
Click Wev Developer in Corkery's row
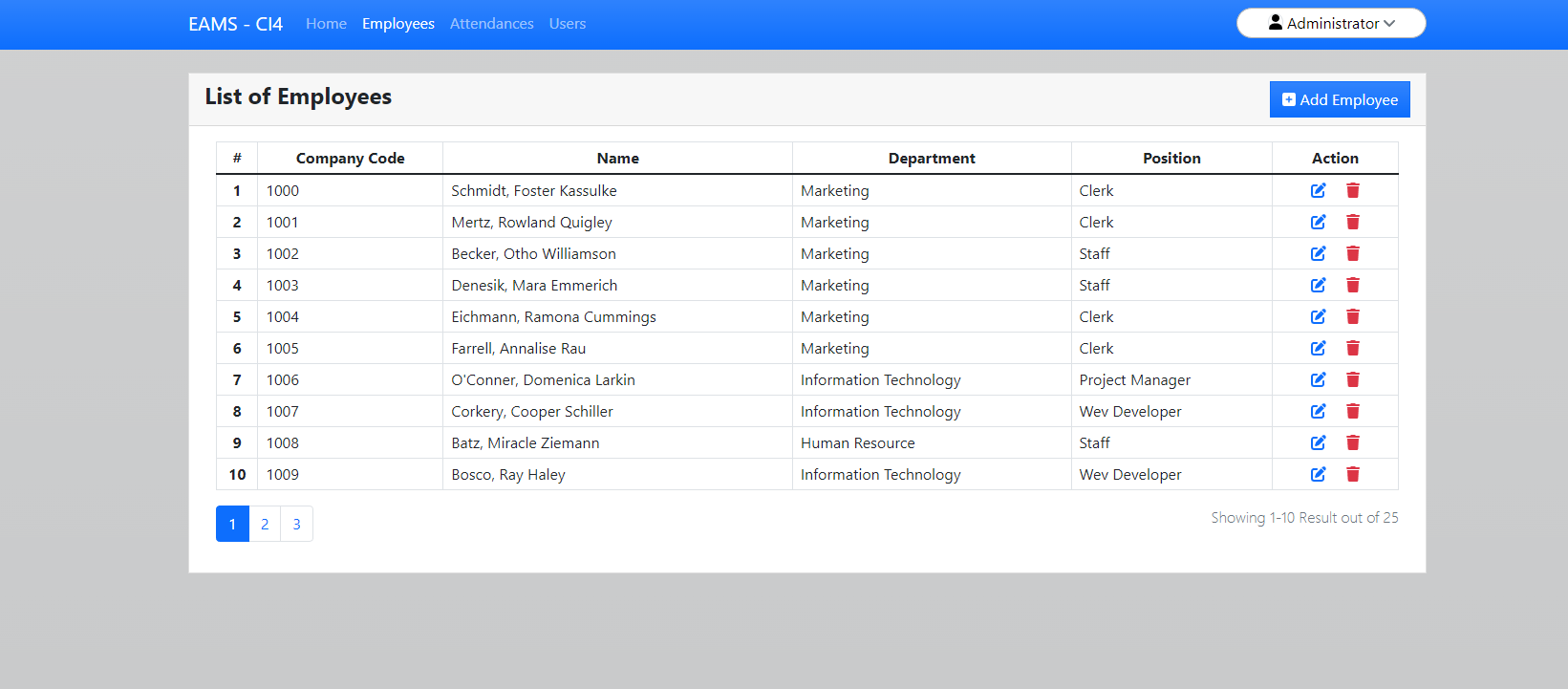[1130, 412]
